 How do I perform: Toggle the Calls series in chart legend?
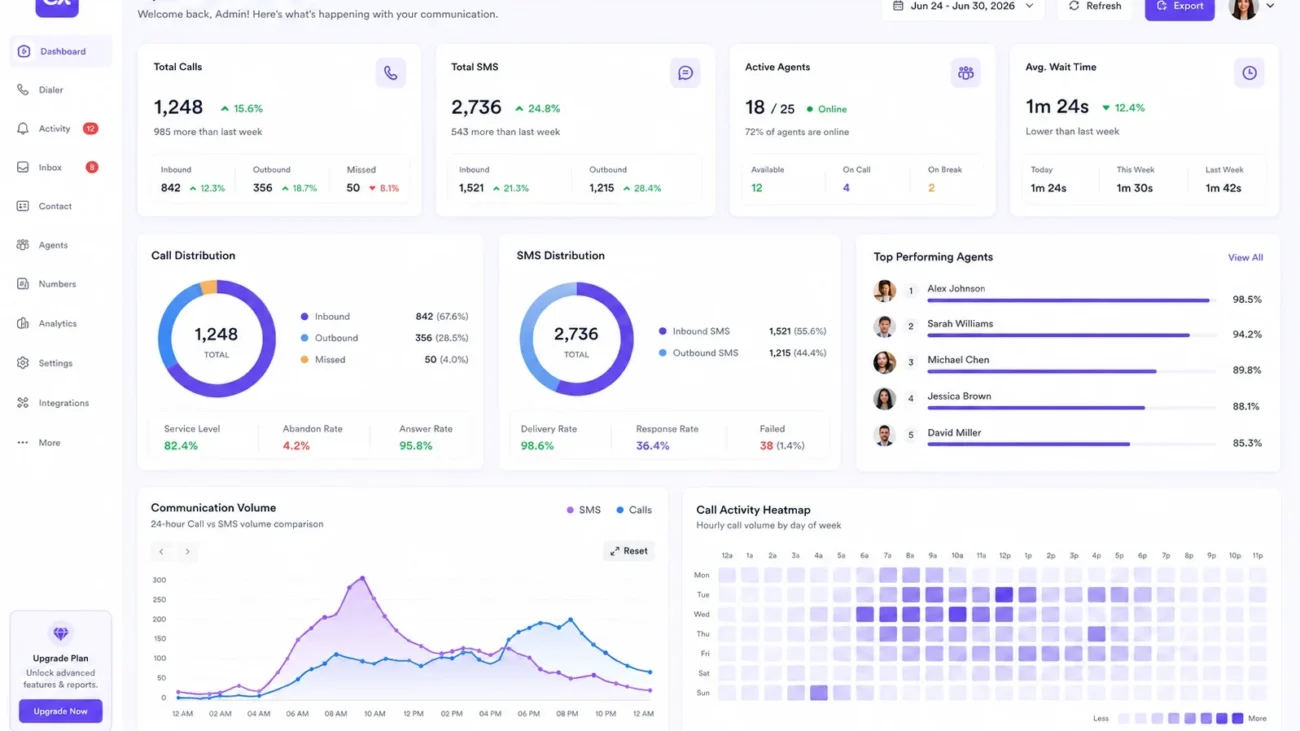coord(634,510)
